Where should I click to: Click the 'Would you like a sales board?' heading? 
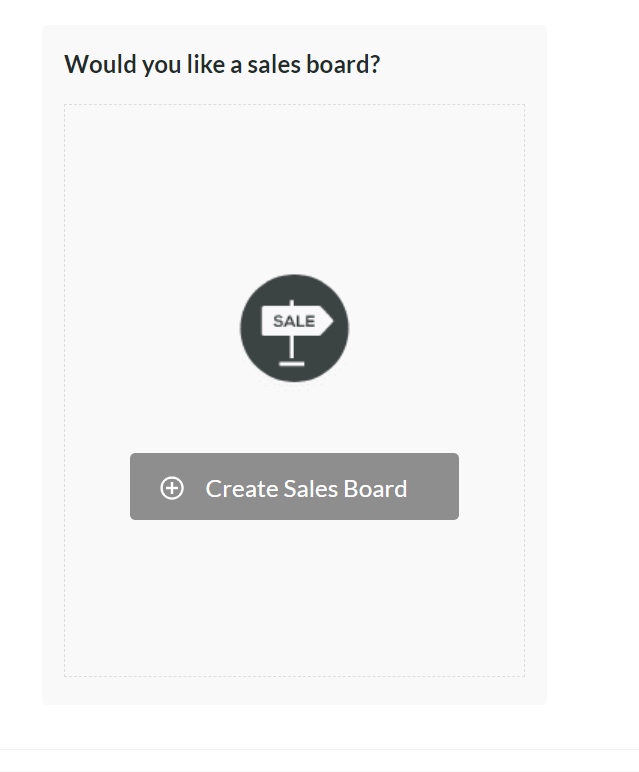click(222, 64)
